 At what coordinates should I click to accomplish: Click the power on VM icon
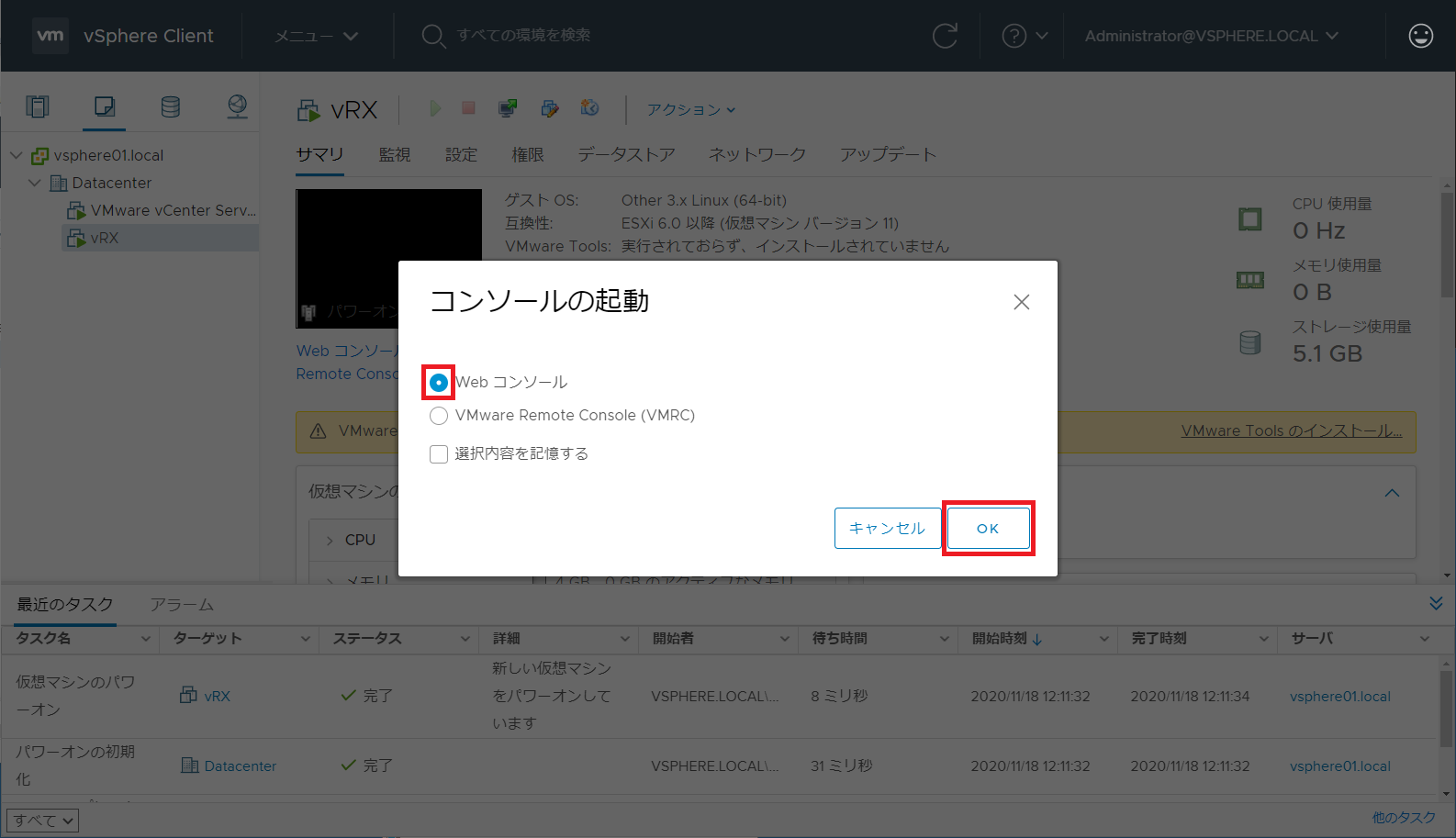pyautogui.click(x=435, y=109)
